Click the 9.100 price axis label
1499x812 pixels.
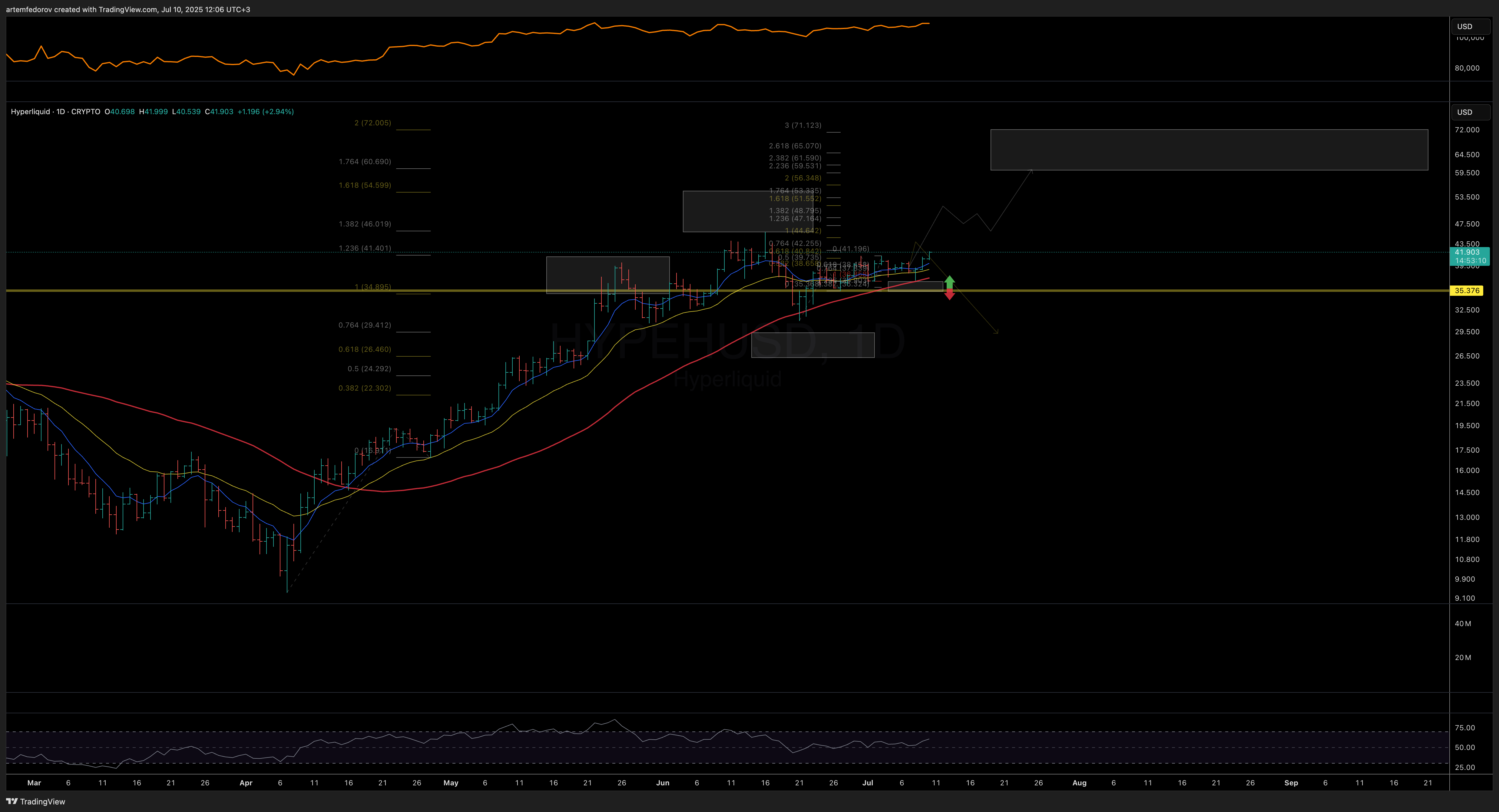(1465, 599)
